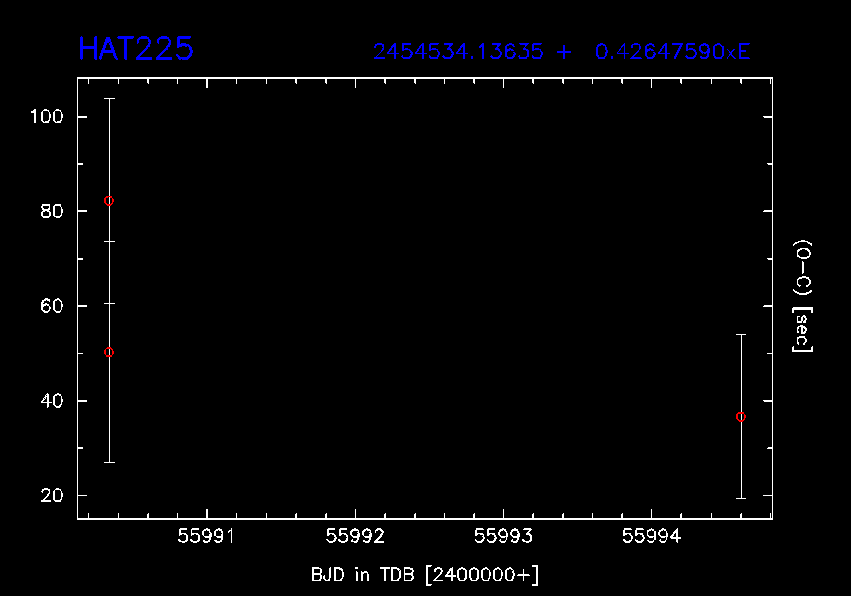
Task: Click the y-axis tick label 100
Action: (47, 117)
